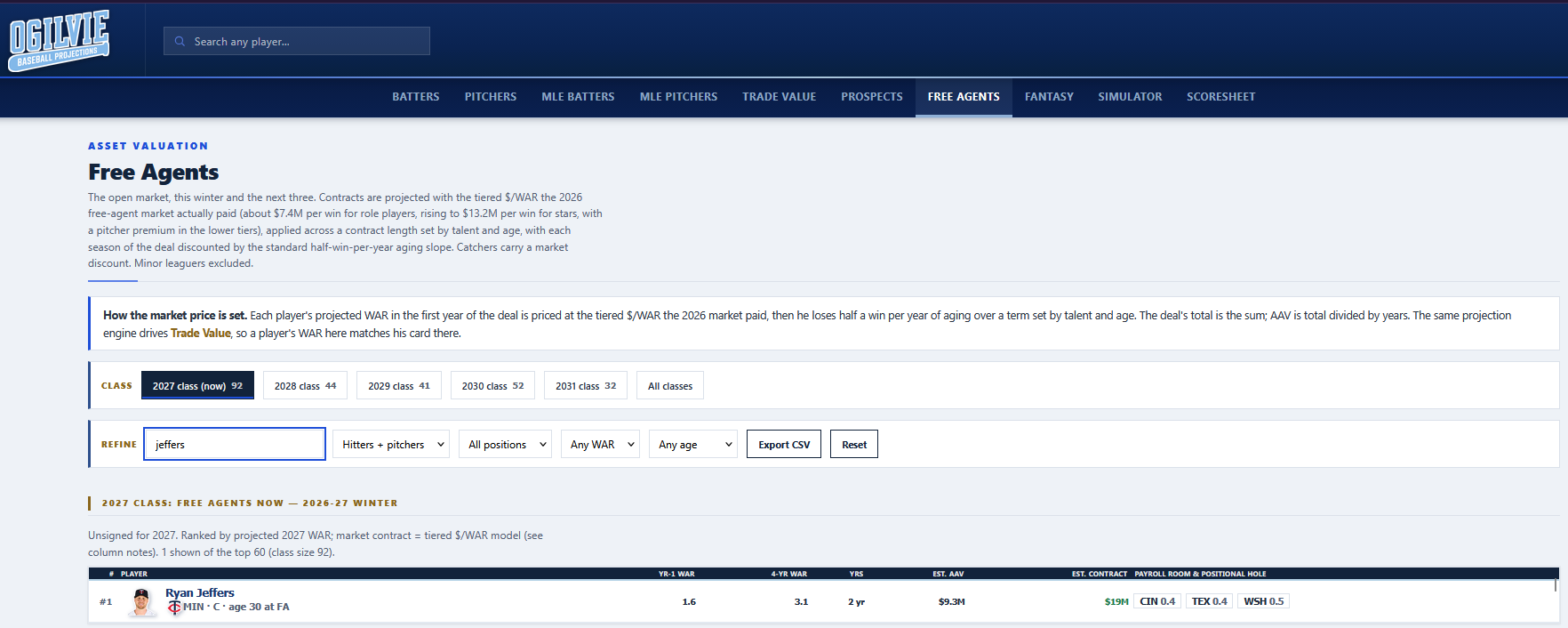Click the refine field containing jeffers
Viewport: 1568px width, 628px height.
[235, 445]
